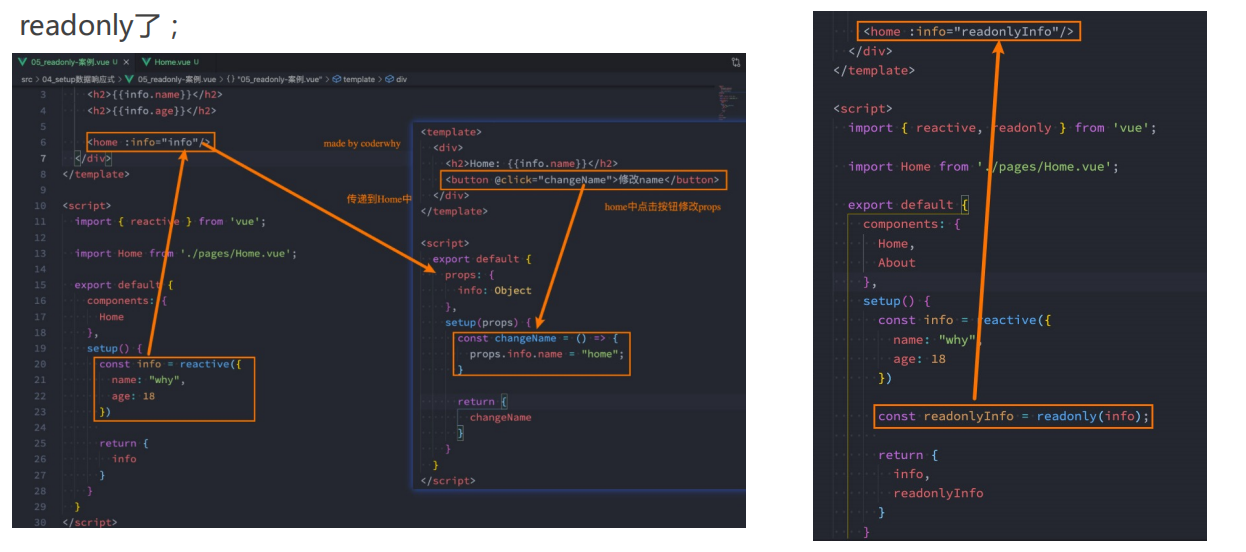Click the <h2>{{info.age}}</h2> code line
The width and height of the screenshot is (1246, 552).
pos(151,111)
